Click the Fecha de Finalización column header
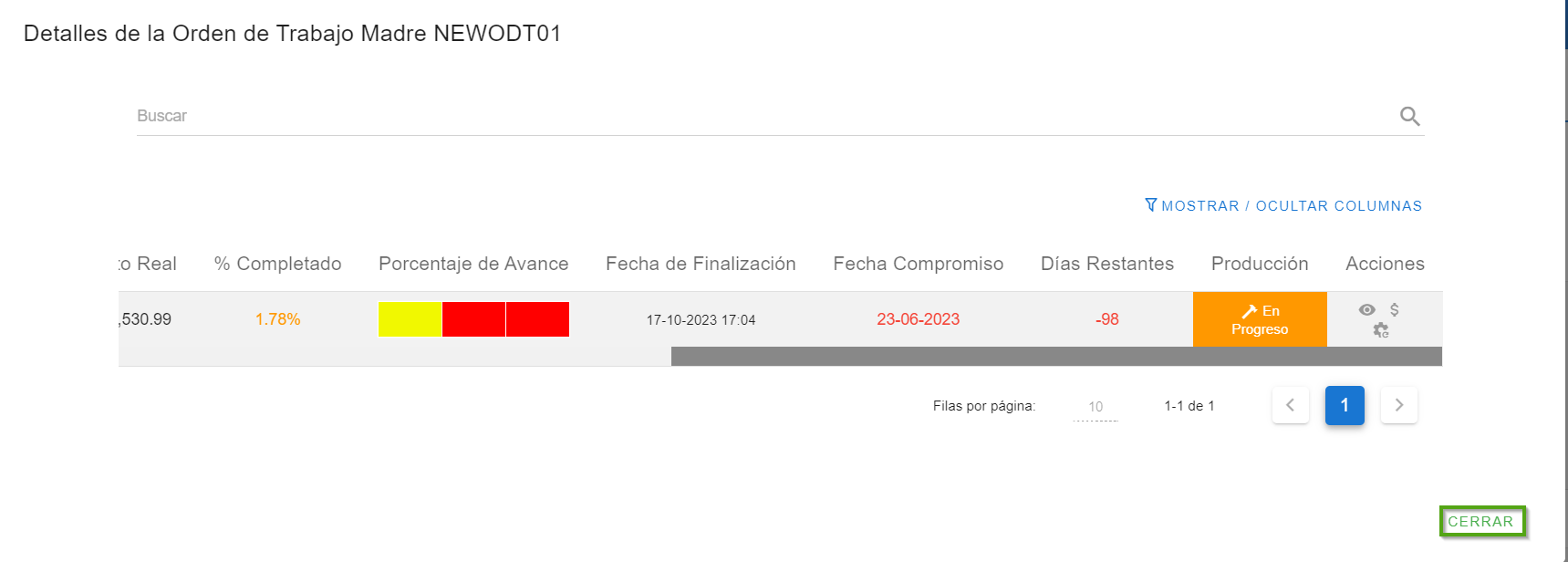The image size is (1568, 562). click(x=701, y=264)
